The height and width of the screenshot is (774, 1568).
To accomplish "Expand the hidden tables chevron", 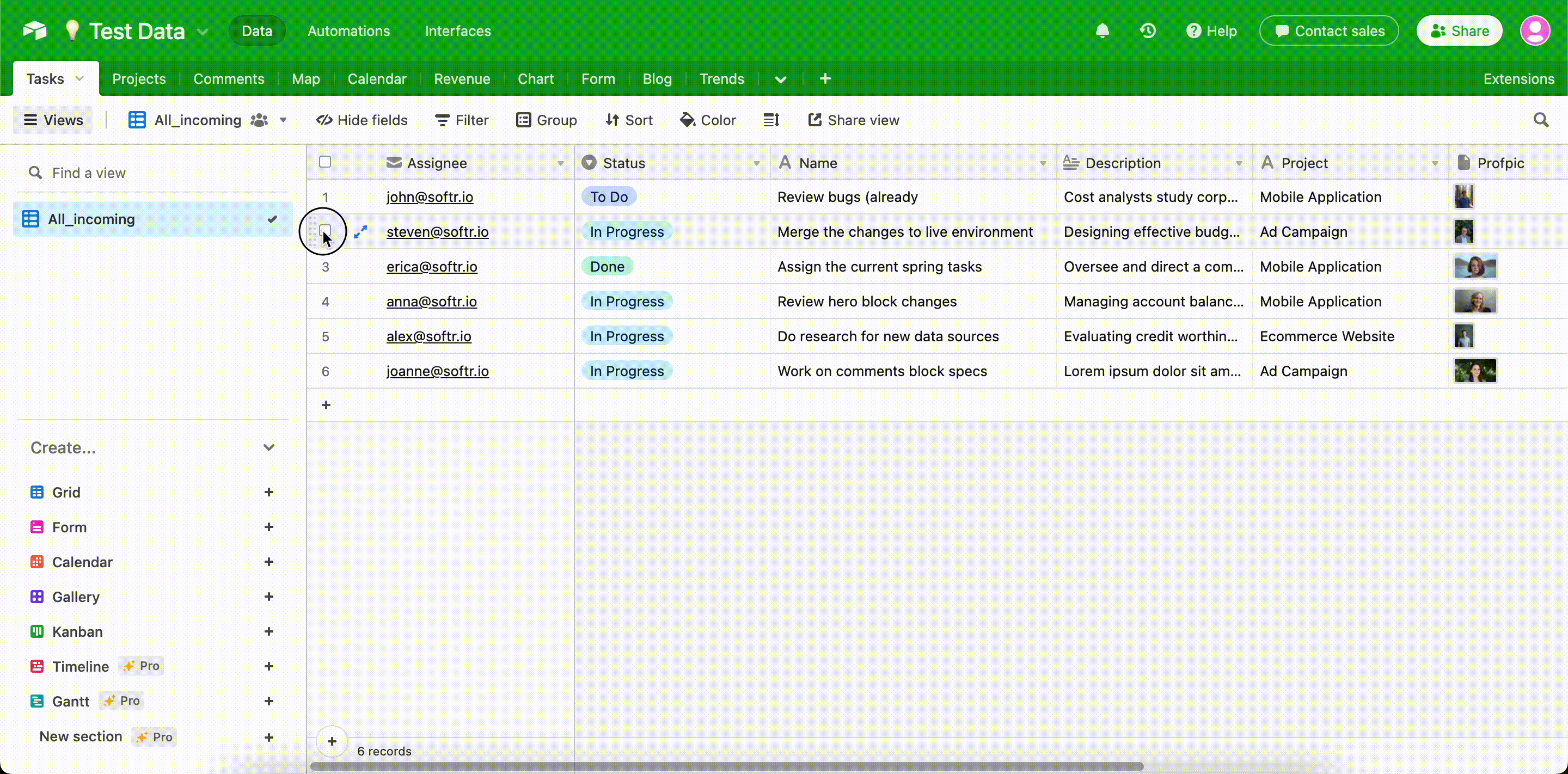I will pos(780,79).
